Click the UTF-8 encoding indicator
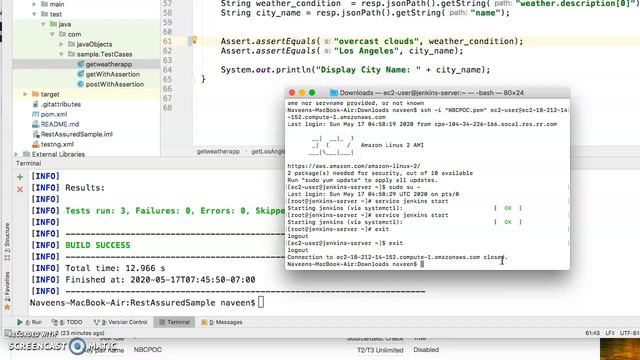This screenshot has height=360, width=640. coord(629,333)
